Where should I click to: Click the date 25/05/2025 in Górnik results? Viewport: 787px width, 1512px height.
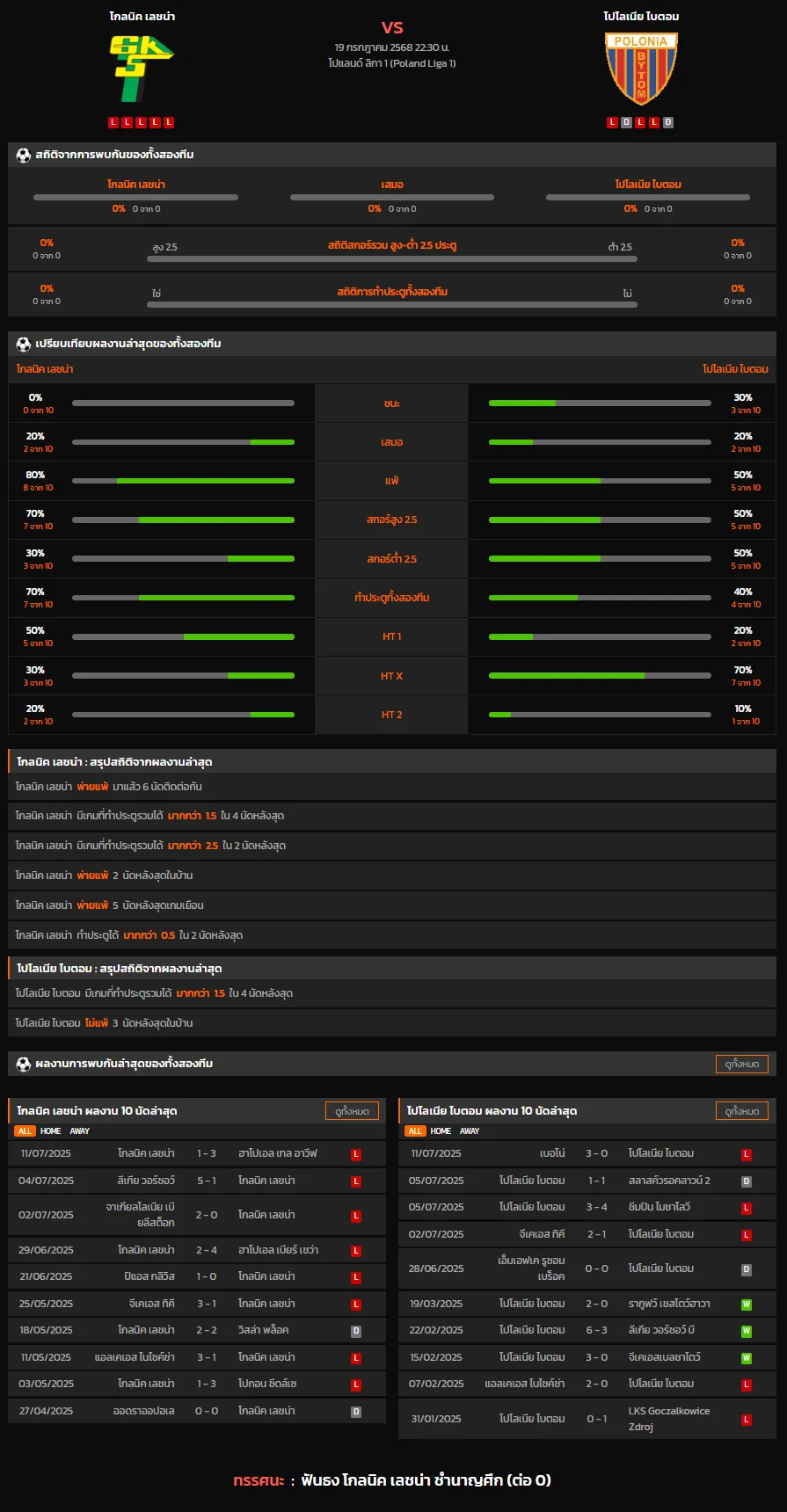(x=46, y=1304)
